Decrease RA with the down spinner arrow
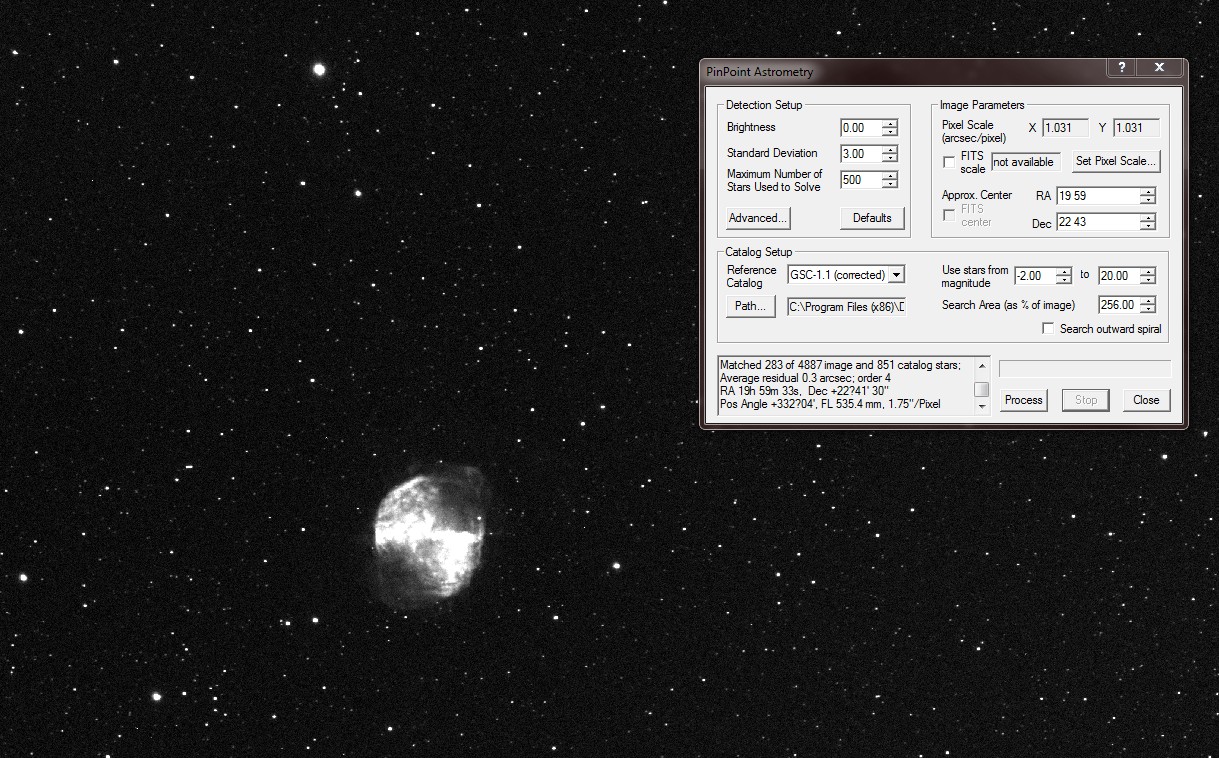Screen dimensions: 1219x758 [1148, 200]
